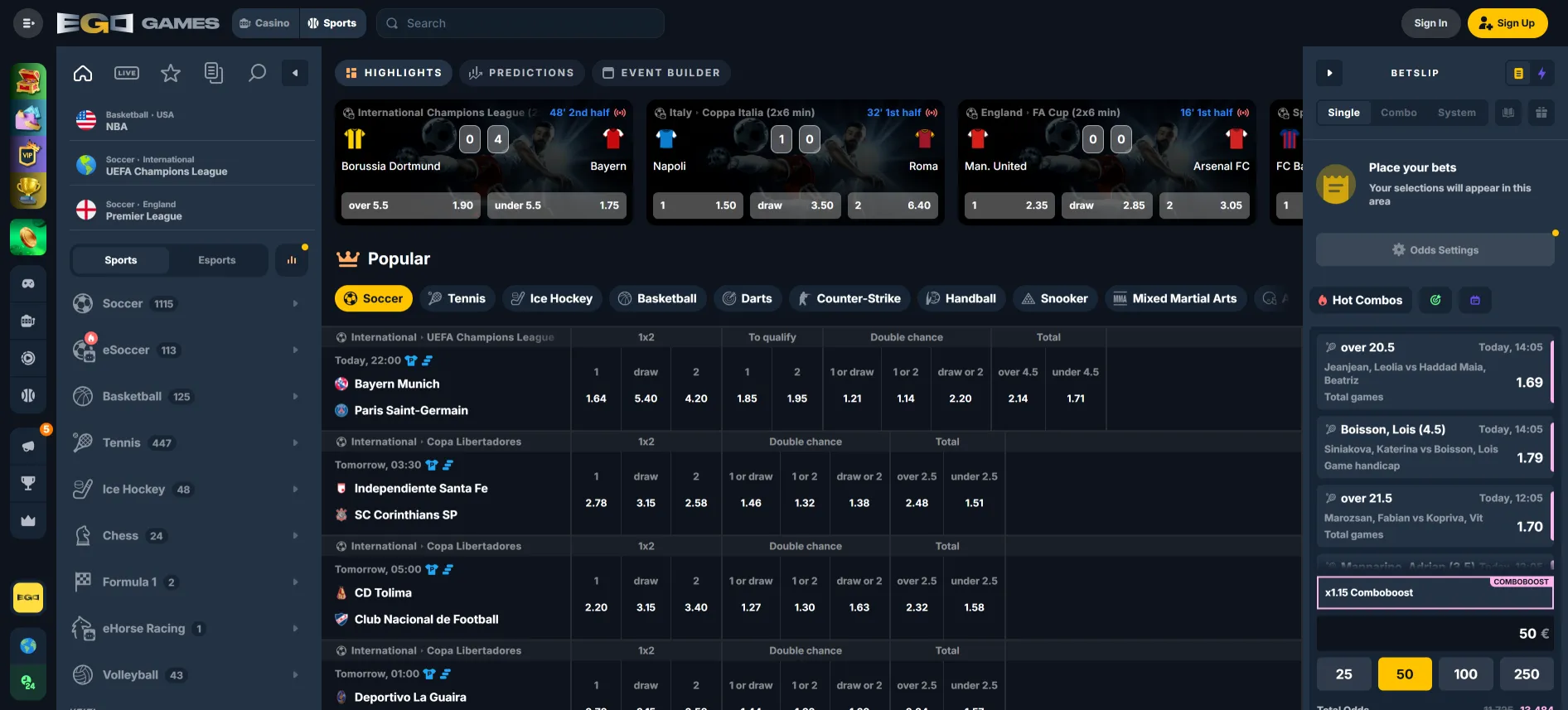Select Bayern Munich win odds 1.64

tap(596, 398)
